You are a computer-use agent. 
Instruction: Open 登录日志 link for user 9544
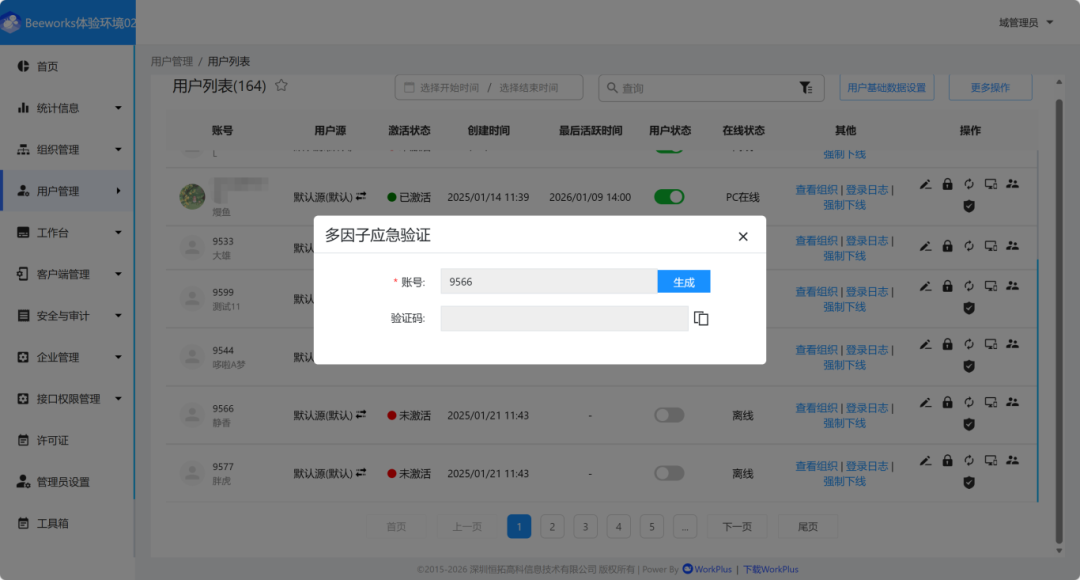pos(866,350)
